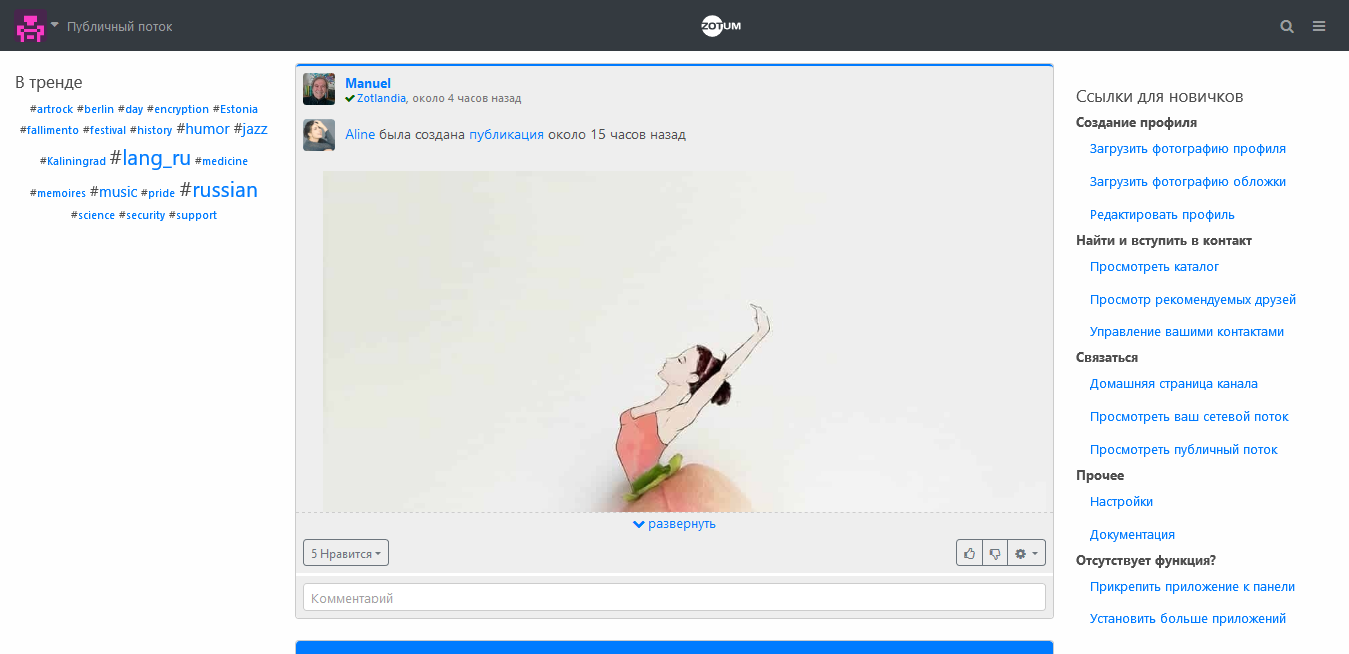Open "Просмотреть каталог" link
Image resolution: width=1349 pixels, height=654 pixels.
1155,267
